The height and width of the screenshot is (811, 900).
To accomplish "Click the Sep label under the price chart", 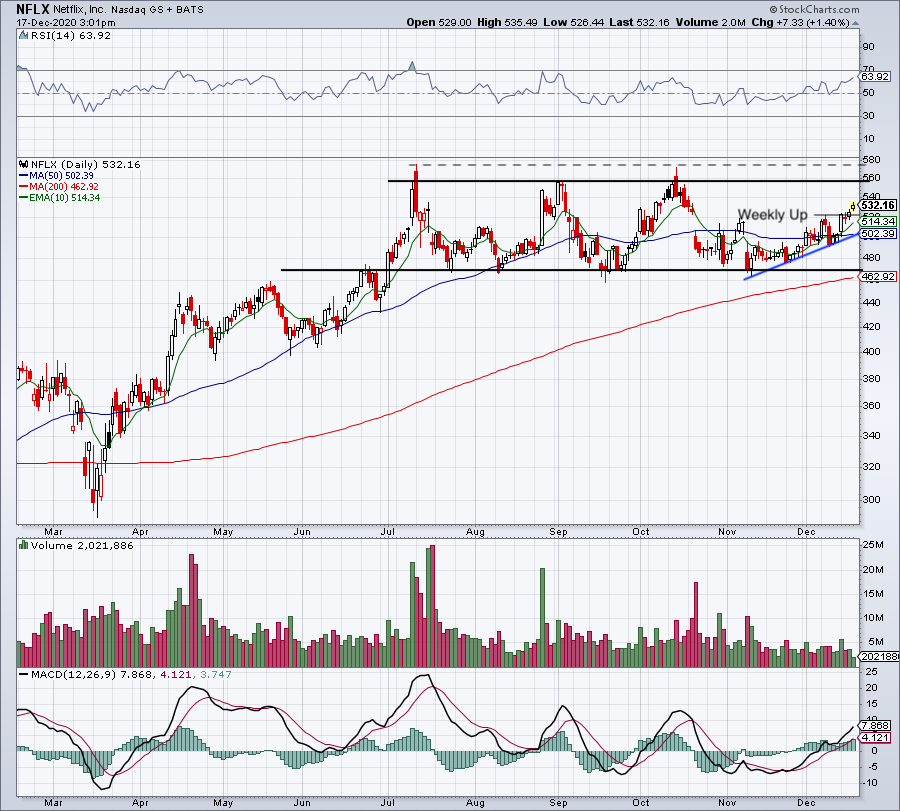I will click(558, 531).
